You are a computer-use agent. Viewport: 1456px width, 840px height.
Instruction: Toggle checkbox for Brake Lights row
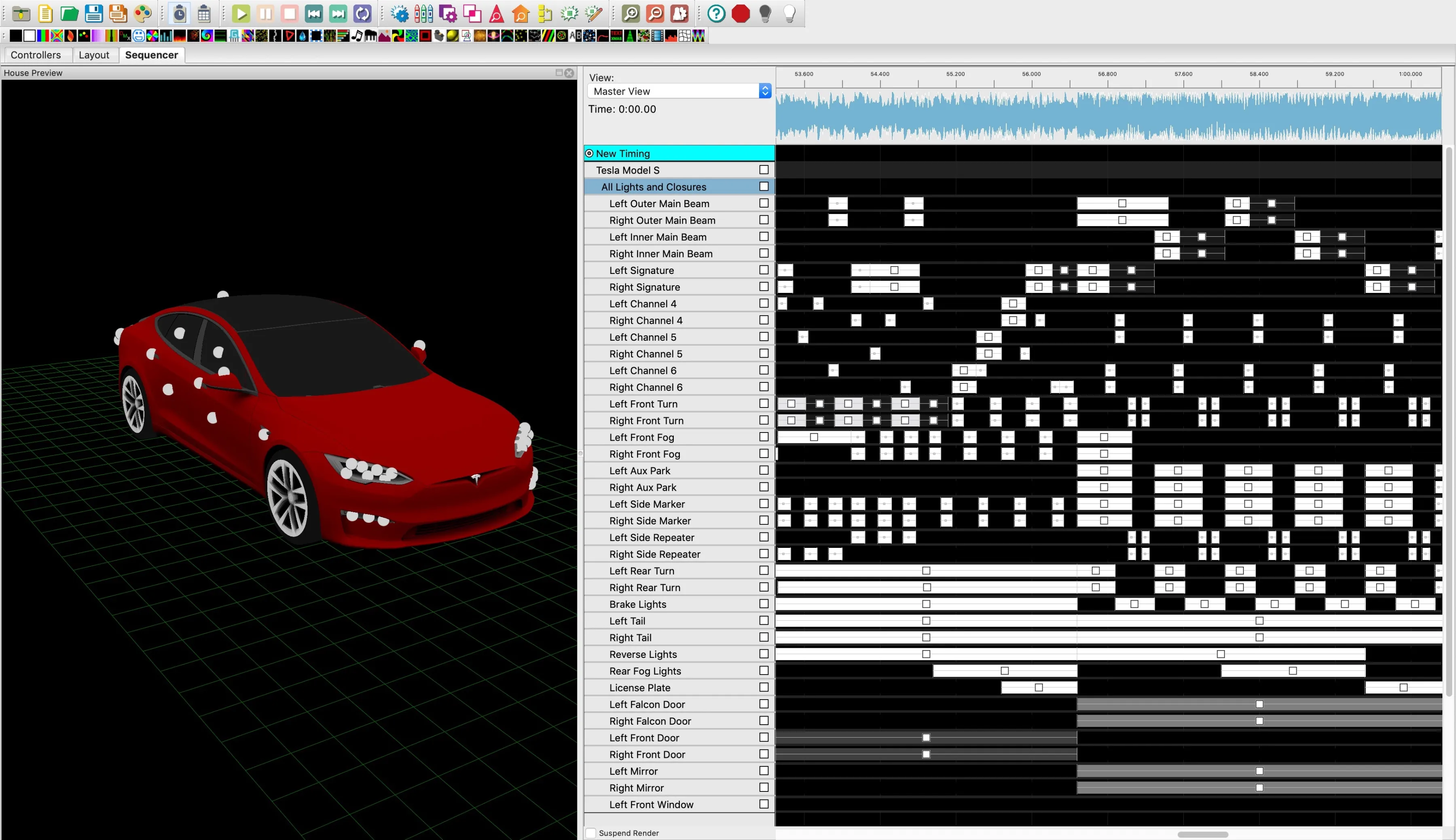pos(764,603)
